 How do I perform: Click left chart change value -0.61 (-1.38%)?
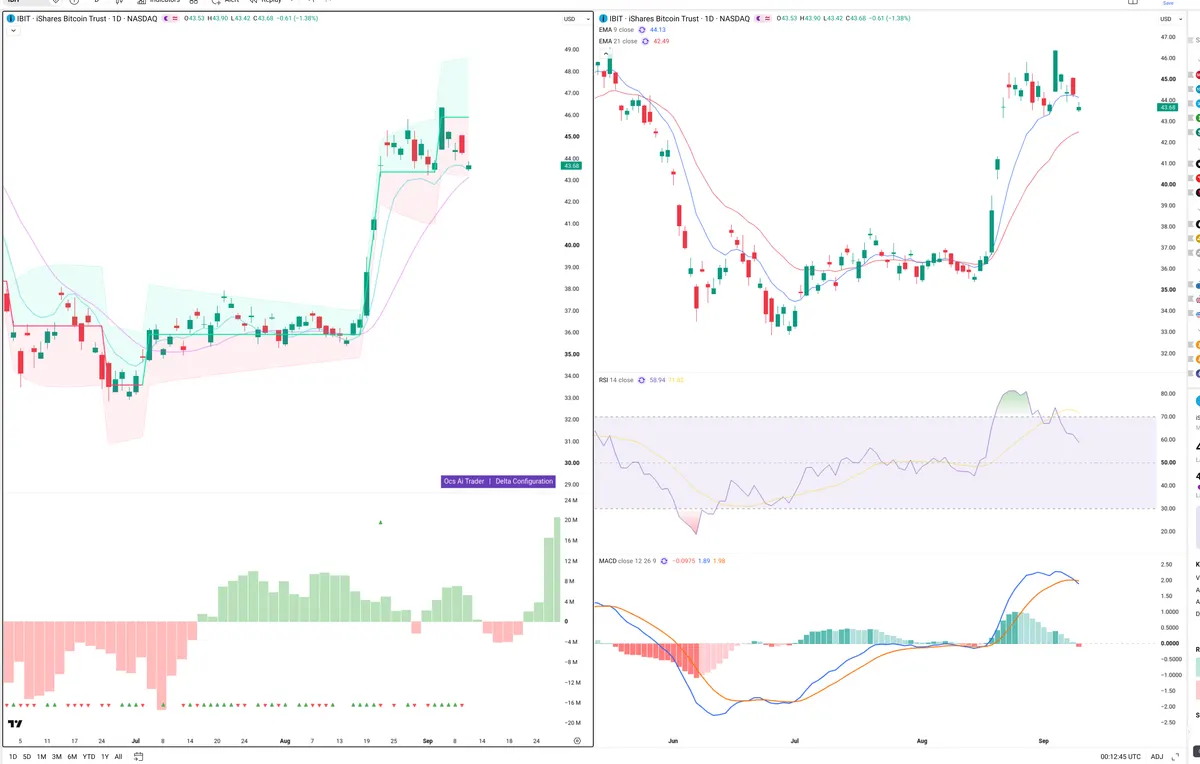pos(296,18)
